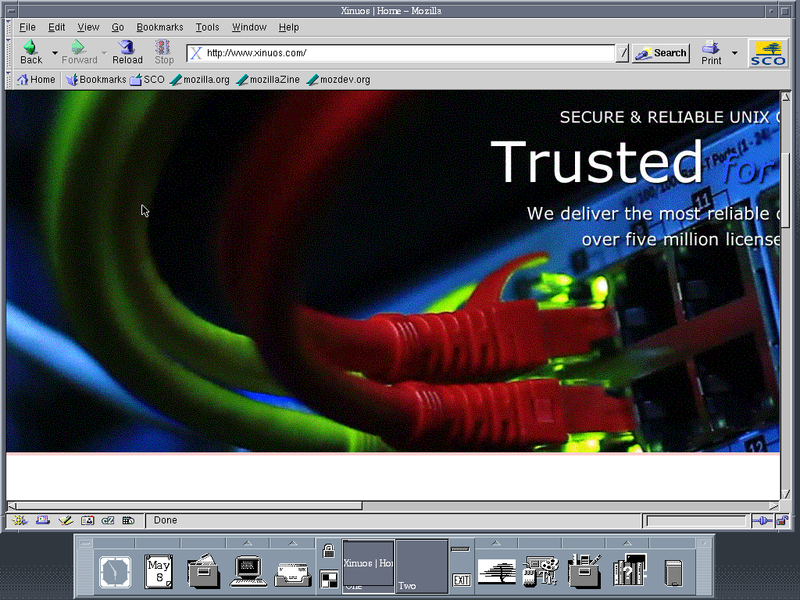The width and height of the screenshot is (800, 600).
Task: Open Style Manager palette icon
Action: point(541,571)
